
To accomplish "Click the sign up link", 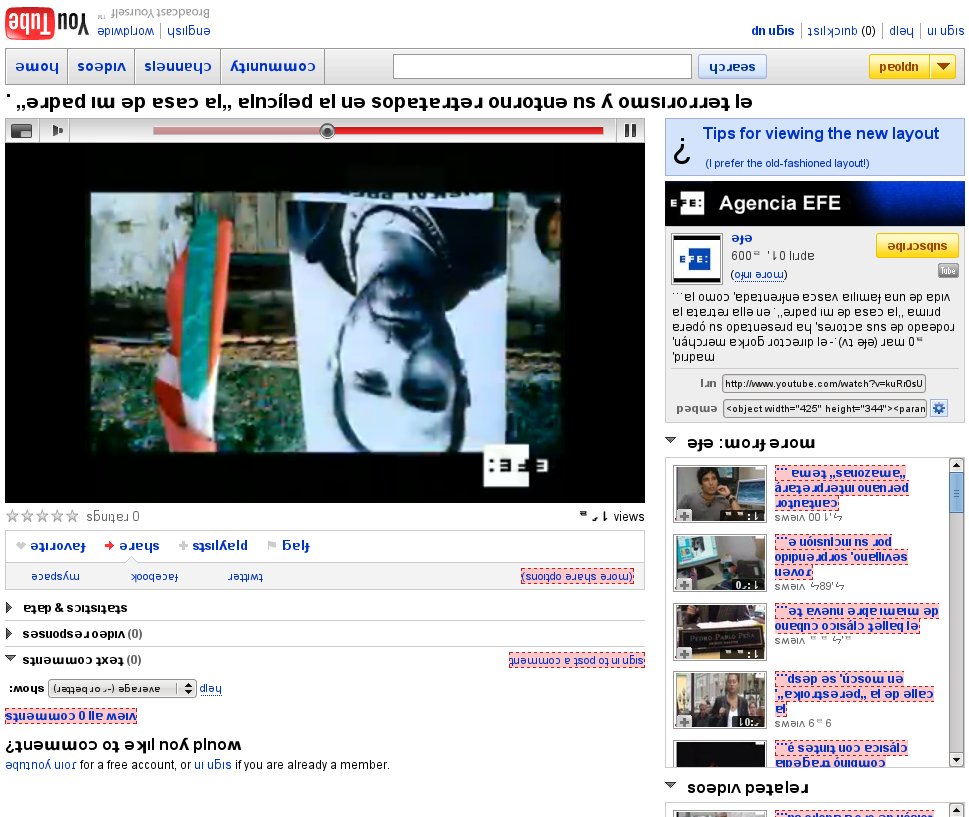I will [772, 30].
